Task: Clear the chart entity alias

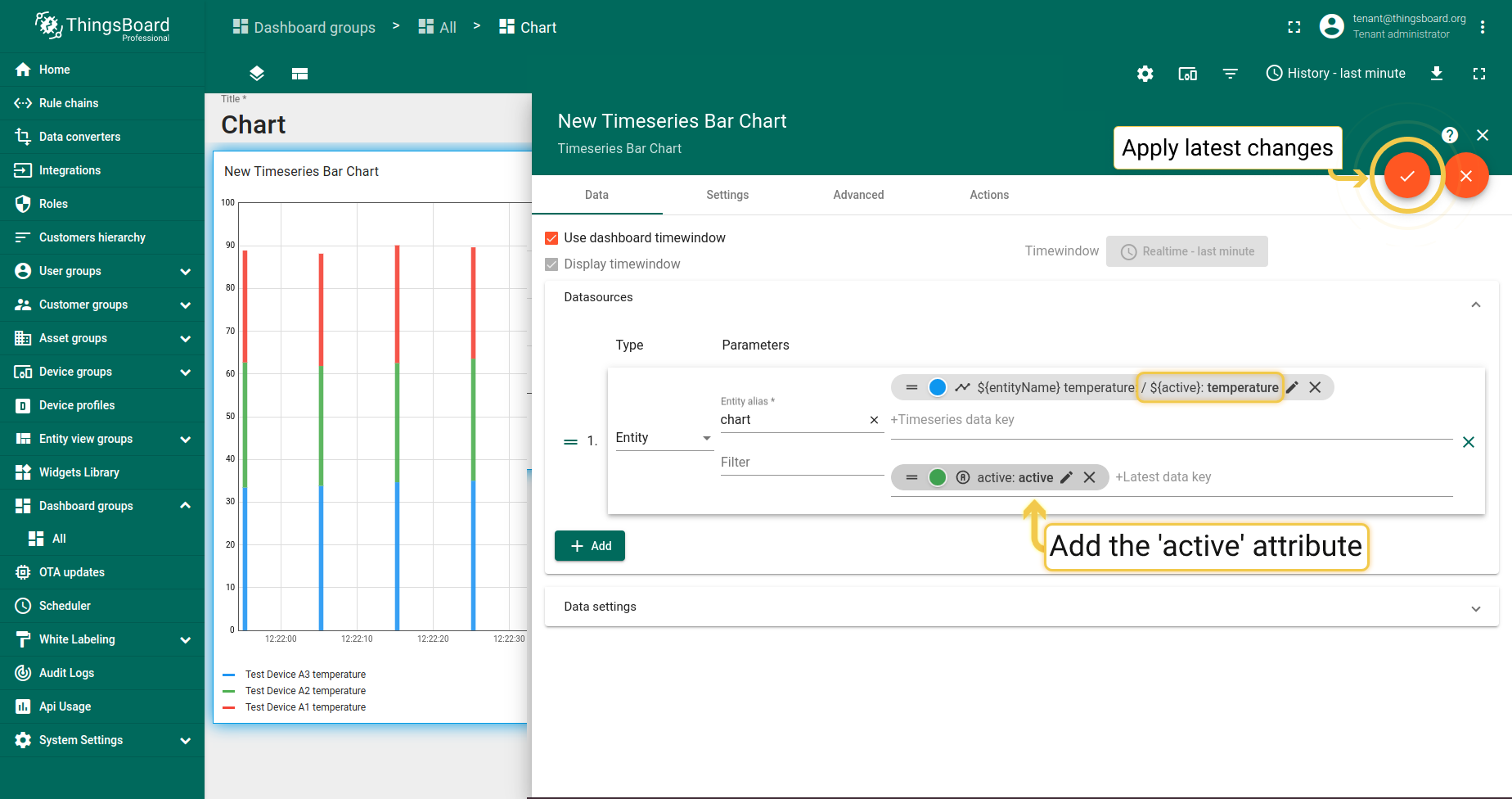Action: 874,420
